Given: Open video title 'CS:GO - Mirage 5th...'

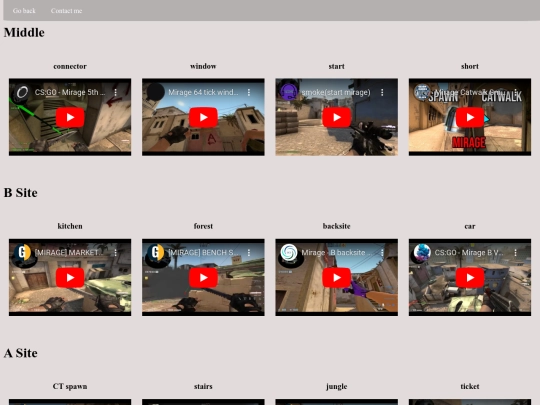Looking at the screenshot, I should [x=70, y=92].
